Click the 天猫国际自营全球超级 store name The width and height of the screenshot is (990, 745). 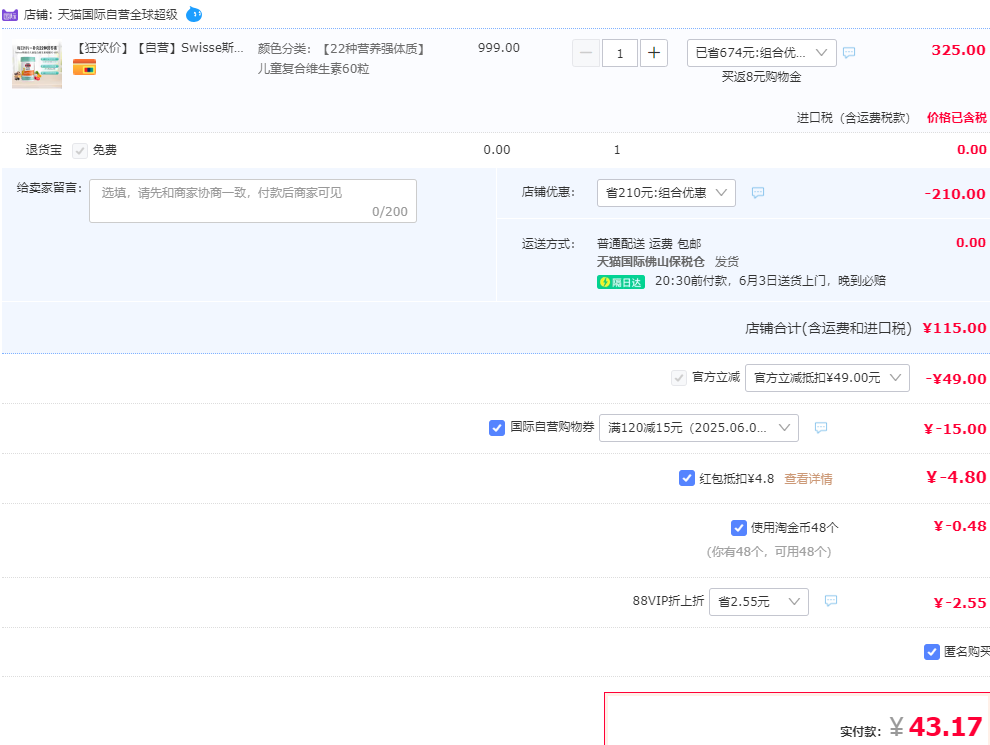(118, 15)
